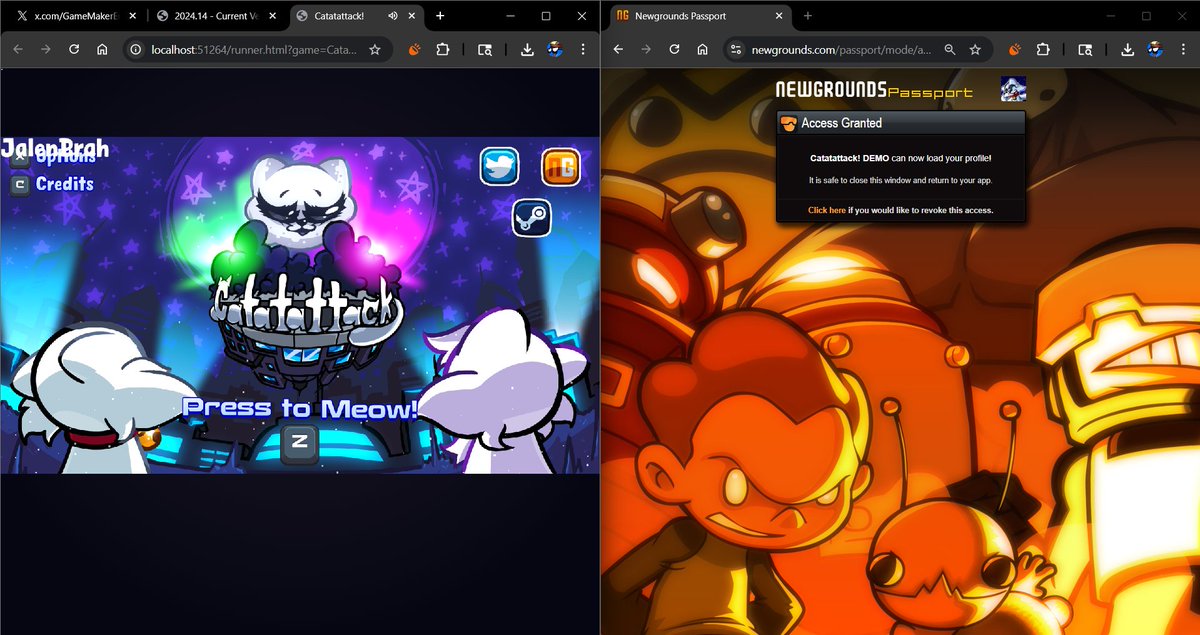This screenshot has height=635, width=1200.
Task: Click the 'Press to Meow!' text
Action: (300, 408)
